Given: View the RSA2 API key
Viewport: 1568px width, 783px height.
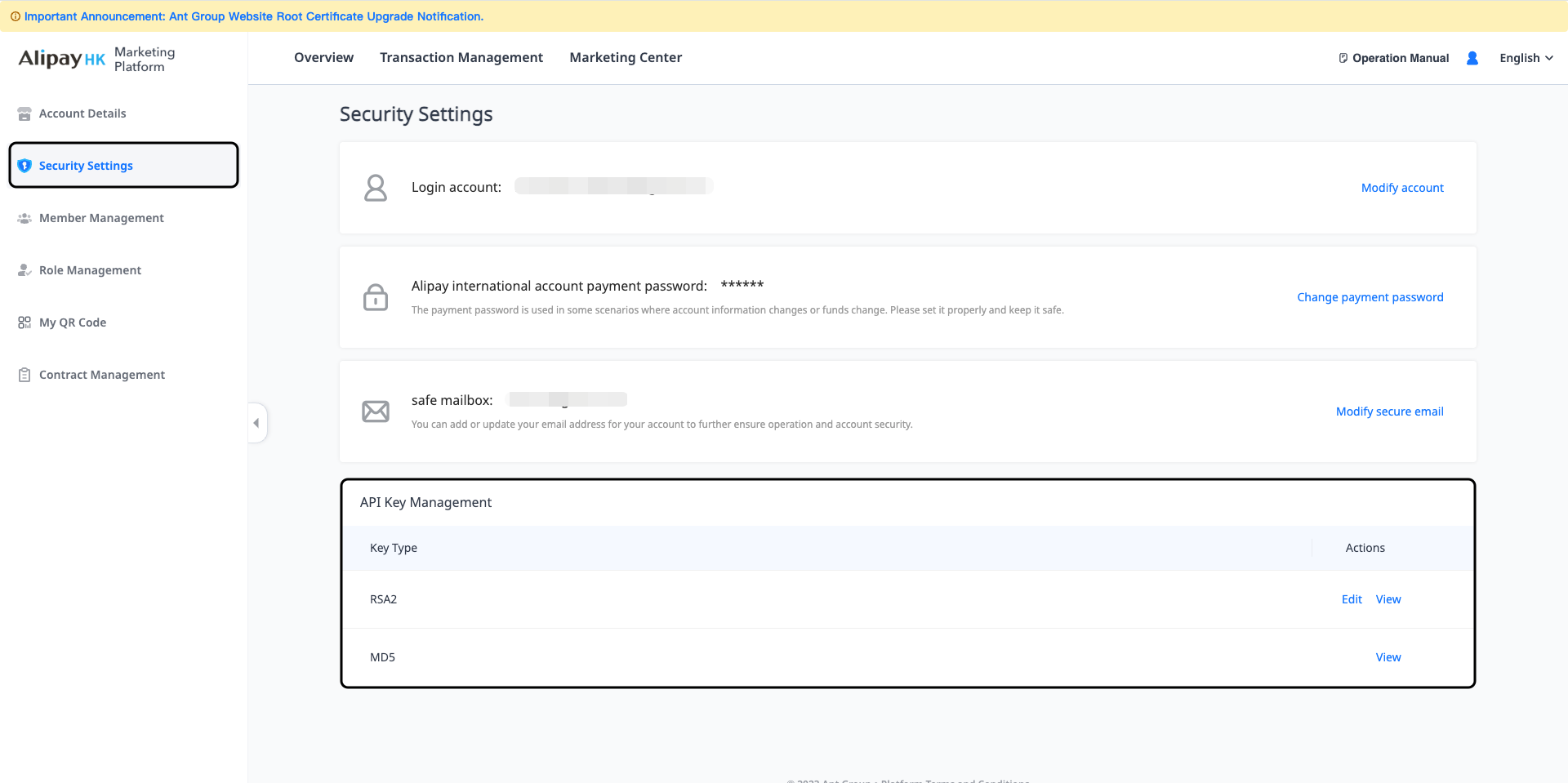Looking at the screenshot, I should [1388, 599].
